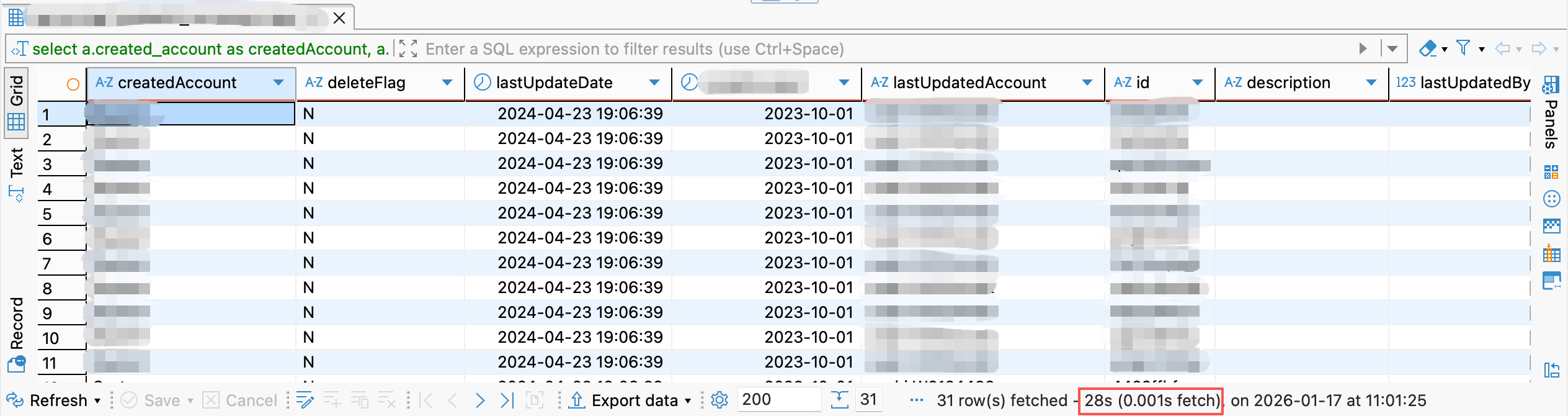1568x416 pixels.
Task: Click the fetch size field showing 200
Action: pos(778,400)
